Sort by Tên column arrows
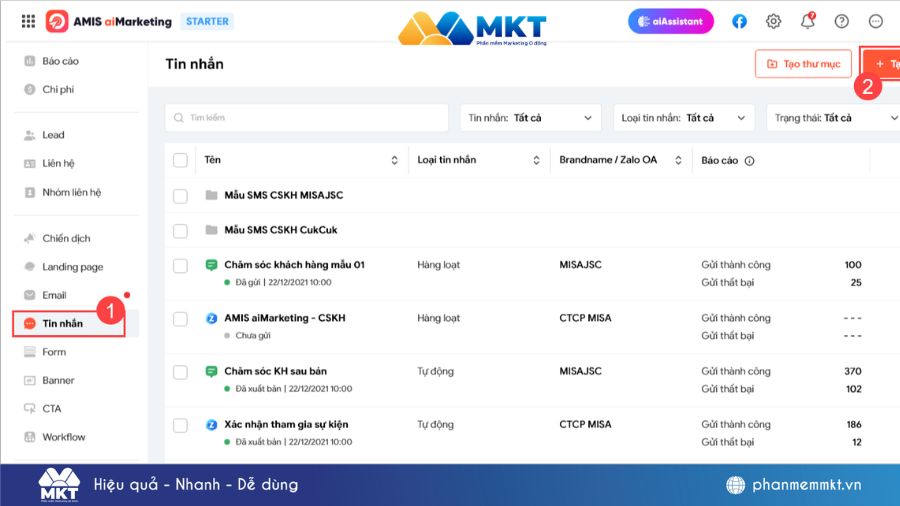 click(394, 160)
